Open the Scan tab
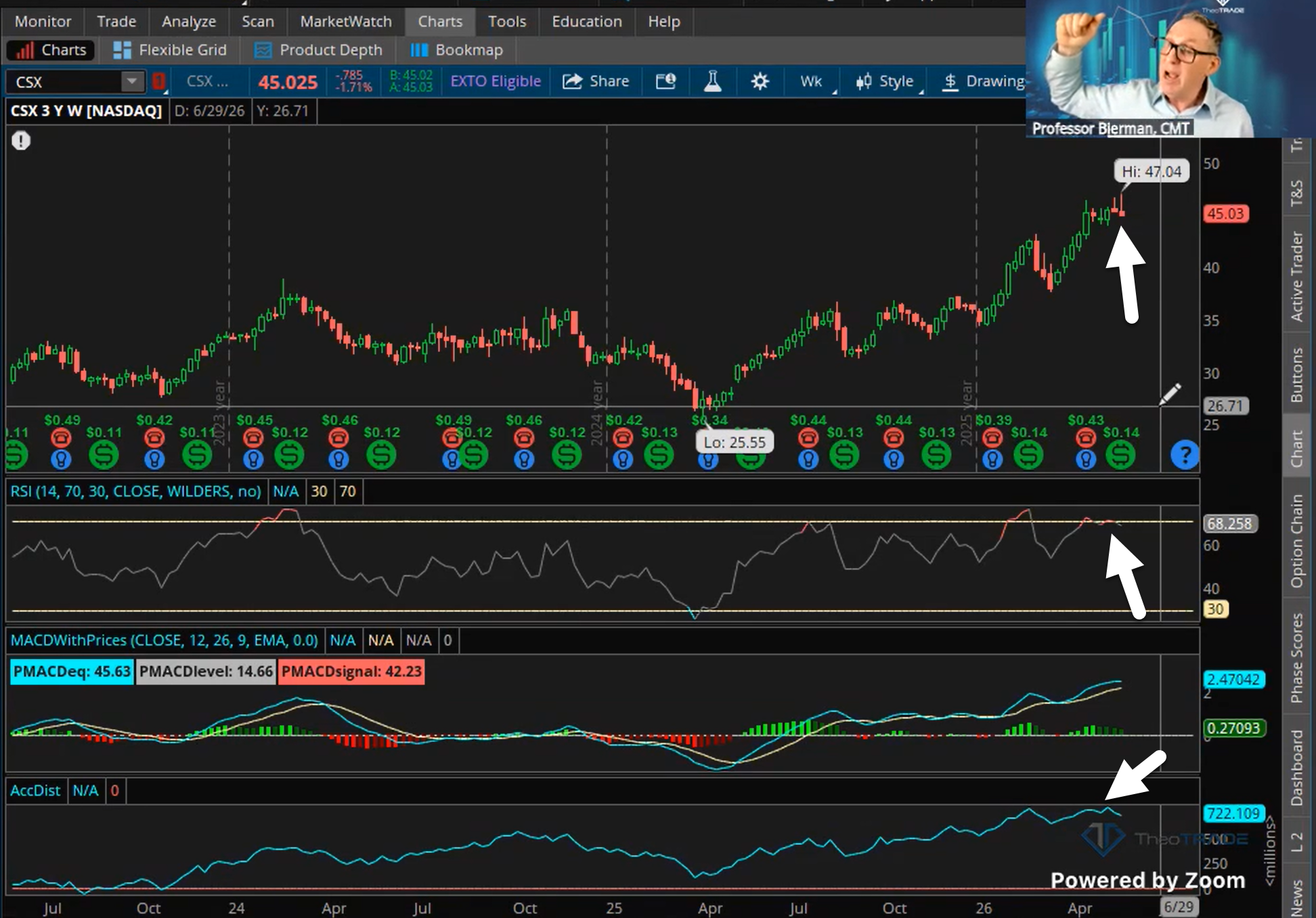The height and width of the screenshot is (918, 1316). [x=258, y=22]
